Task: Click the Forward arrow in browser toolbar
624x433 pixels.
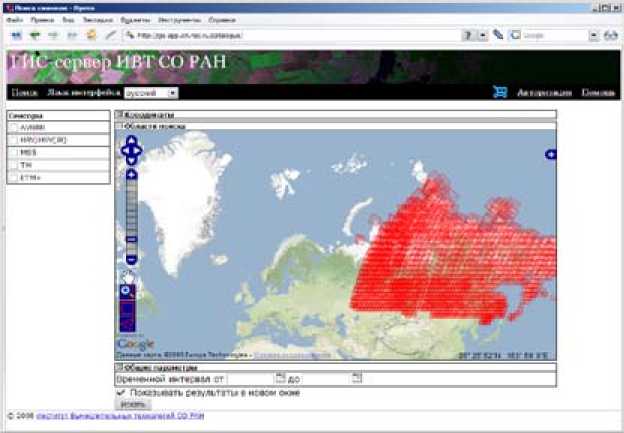Action: (53, 35)
